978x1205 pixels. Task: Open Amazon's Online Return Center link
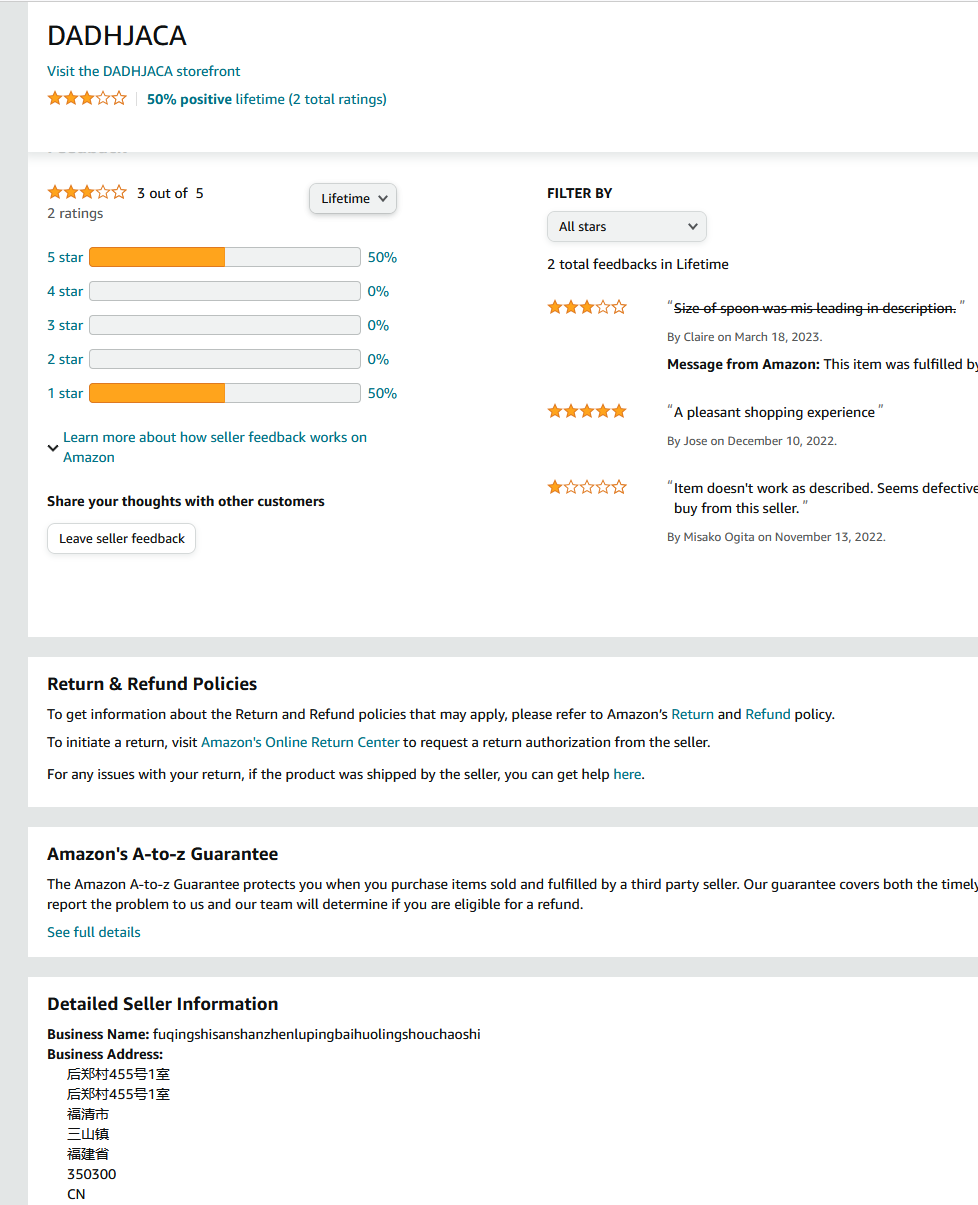click(x=300, y=743)
